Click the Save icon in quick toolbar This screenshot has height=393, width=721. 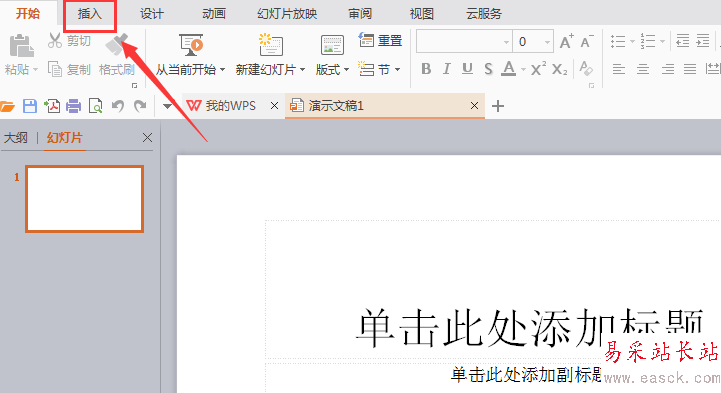click(x=30, y=106)
